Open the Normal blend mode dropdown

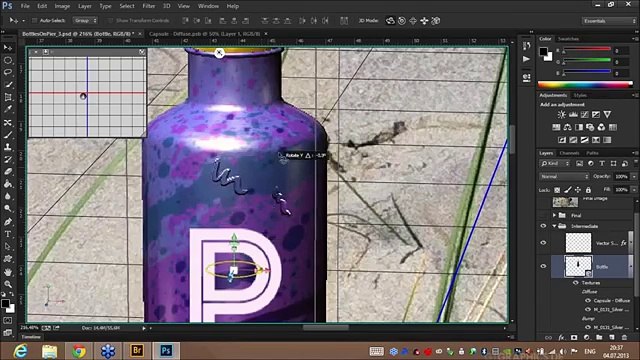click(x=564, y=176)
